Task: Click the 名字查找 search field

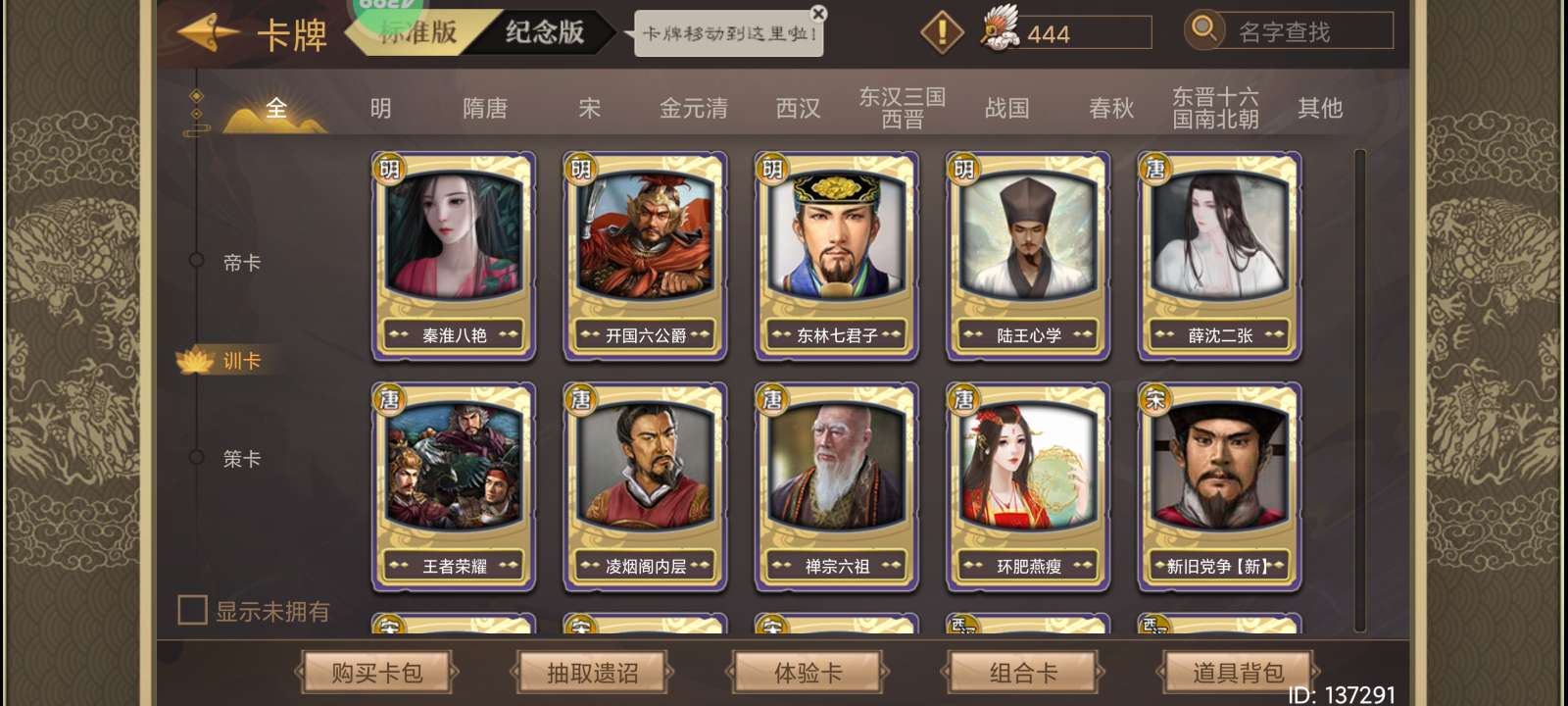Action: [1308, 31]
